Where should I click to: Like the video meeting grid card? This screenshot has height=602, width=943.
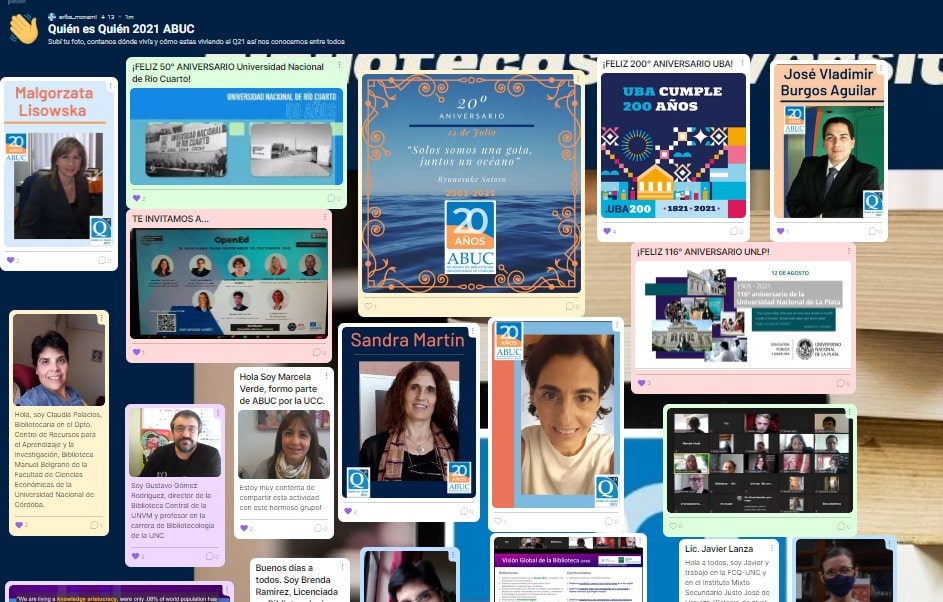pyautogui.click(x=675, y=526)
